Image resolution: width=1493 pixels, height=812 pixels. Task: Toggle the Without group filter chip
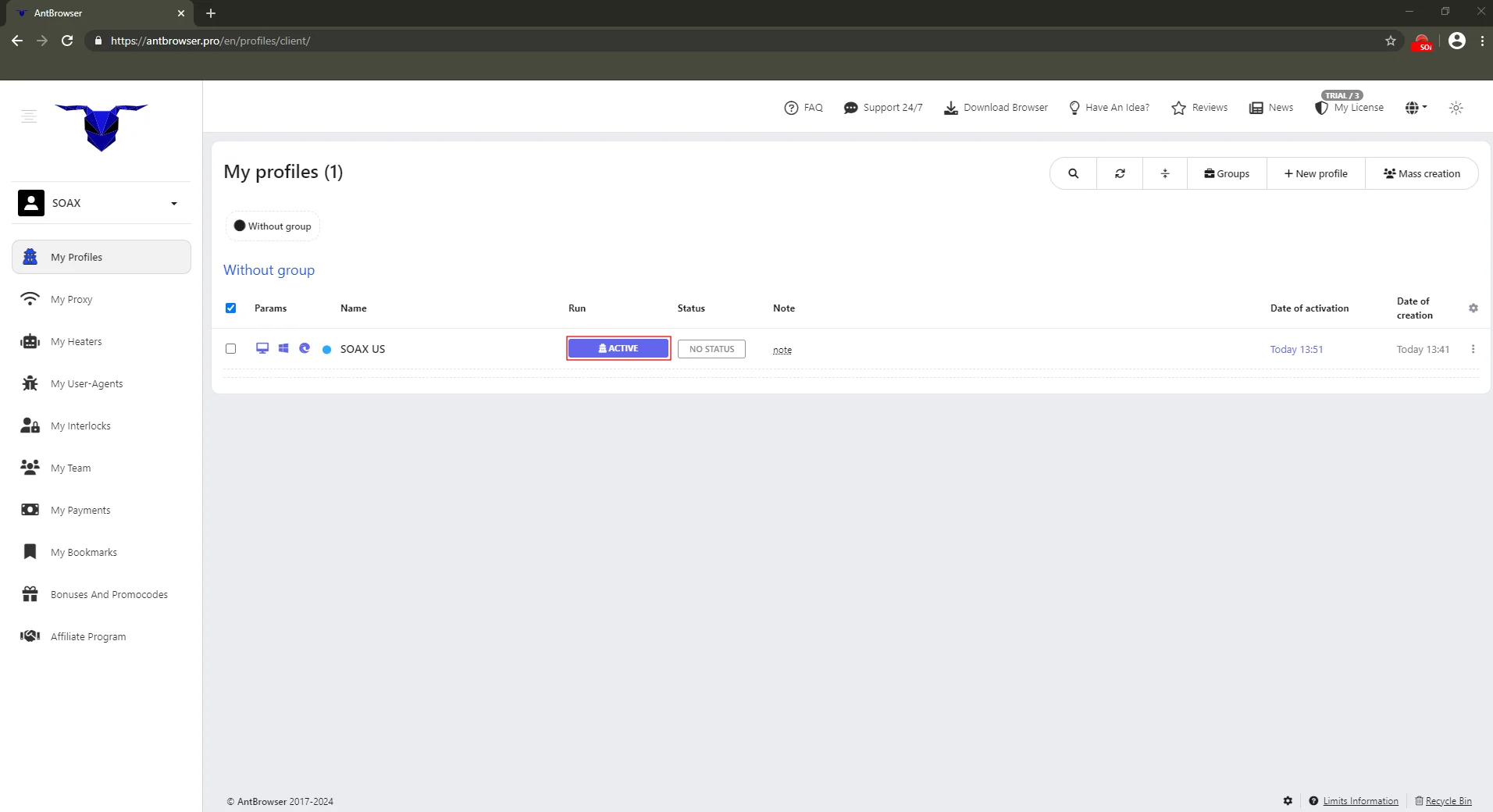(x=273, y=226)
